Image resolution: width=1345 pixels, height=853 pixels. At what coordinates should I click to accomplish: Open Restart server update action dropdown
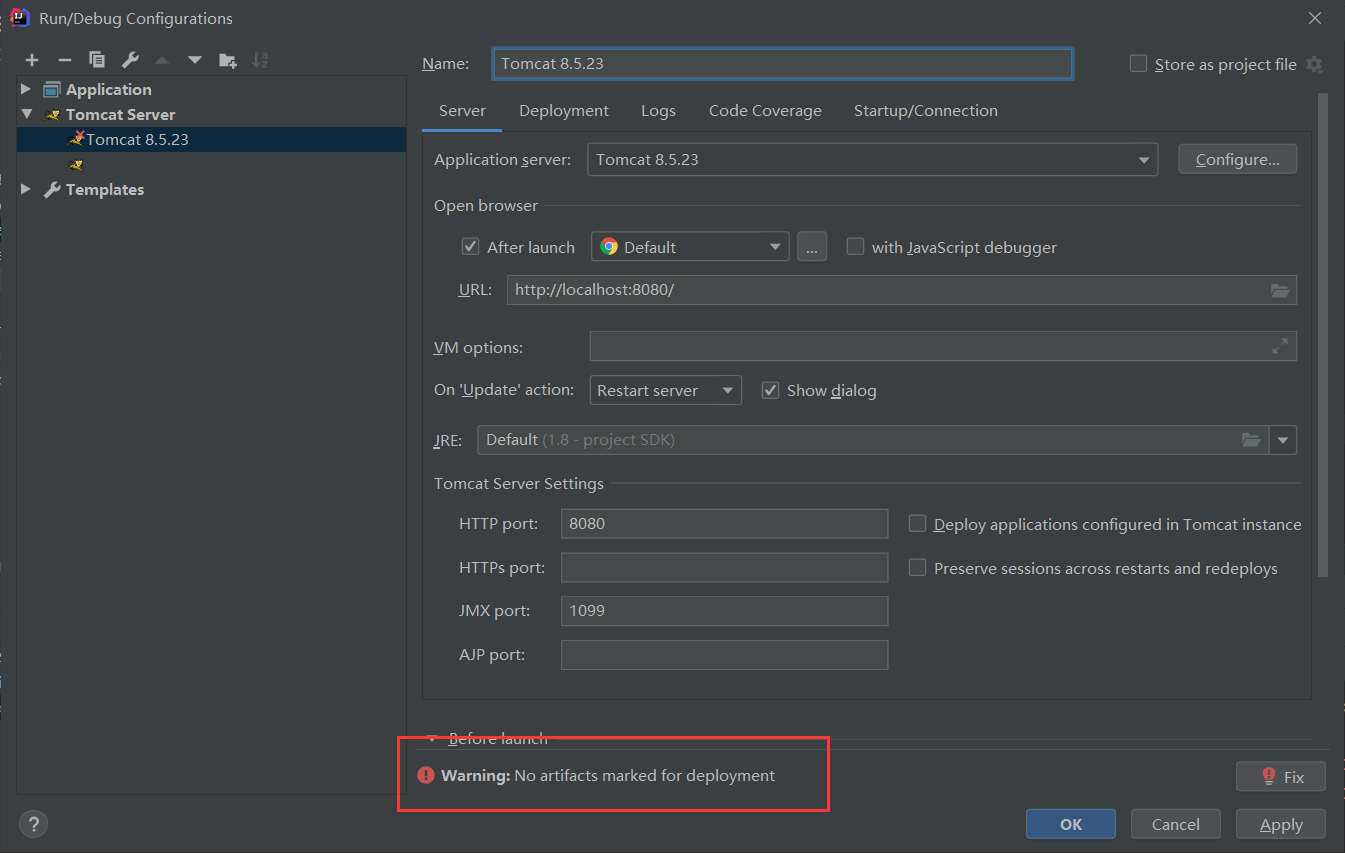pyautogui.click(x=666, y=390)
